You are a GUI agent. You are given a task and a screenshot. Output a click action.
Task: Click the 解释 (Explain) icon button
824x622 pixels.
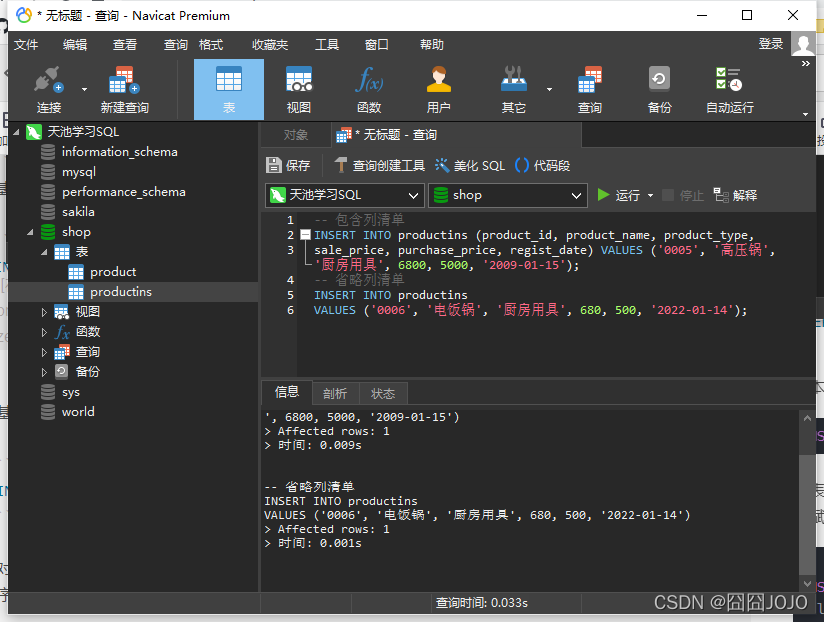(x=735, y=195)
